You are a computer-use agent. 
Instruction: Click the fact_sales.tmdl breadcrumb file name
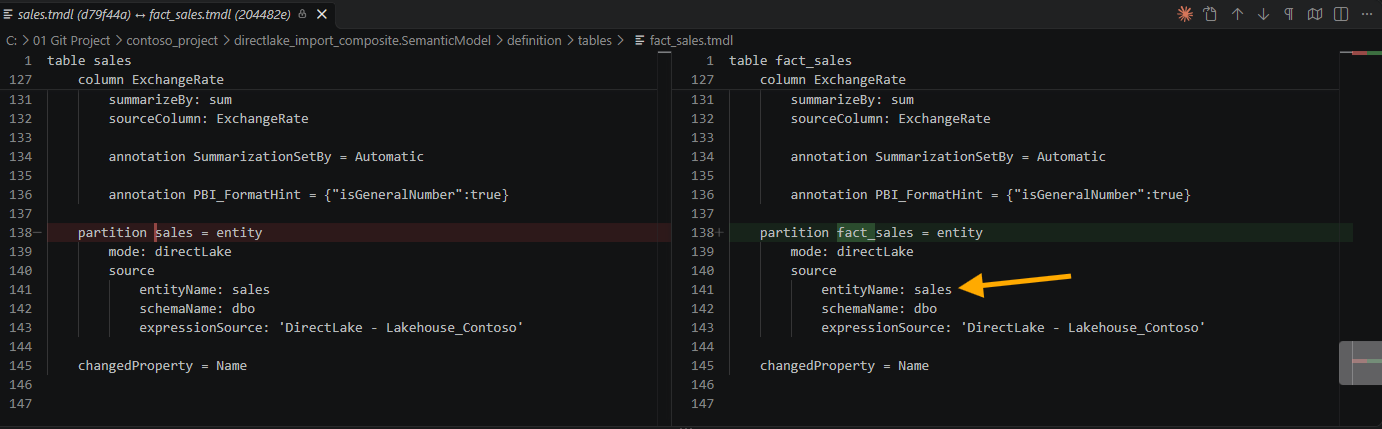point(693,41)
